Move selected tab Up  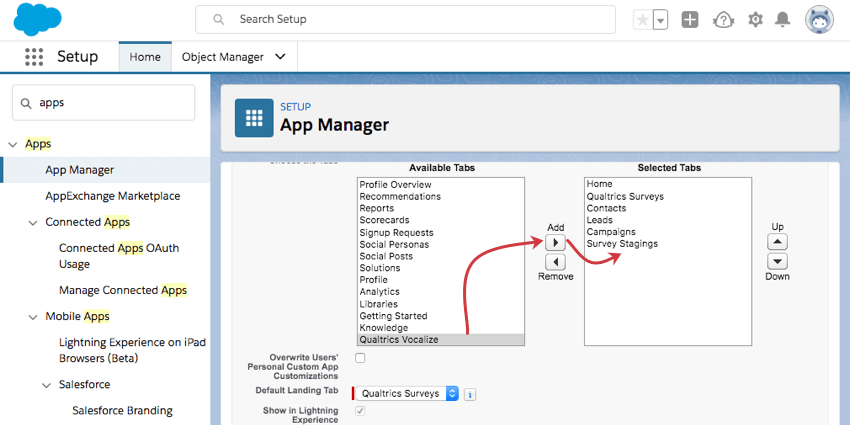777,242
